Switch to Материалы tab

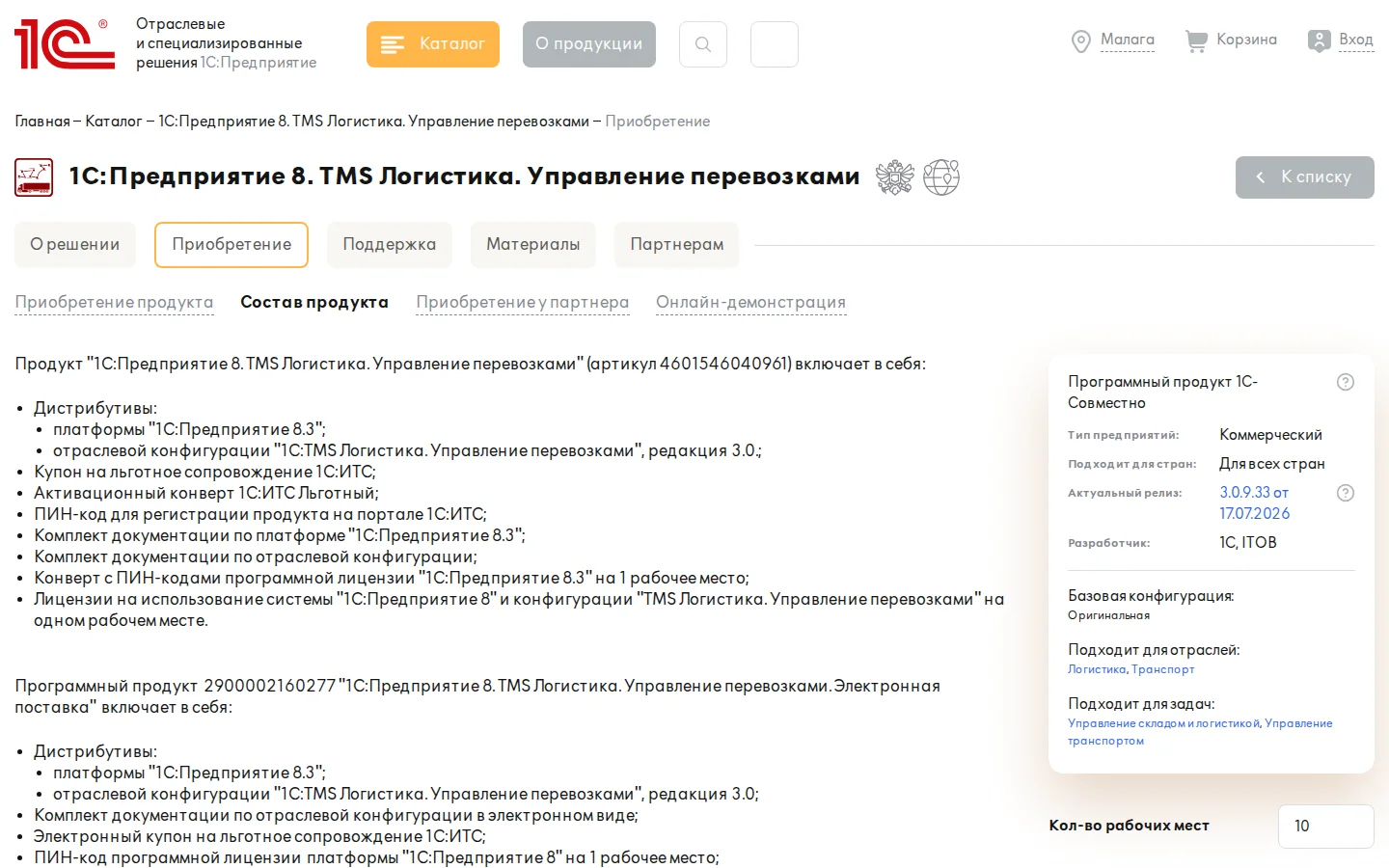(533, 245)
